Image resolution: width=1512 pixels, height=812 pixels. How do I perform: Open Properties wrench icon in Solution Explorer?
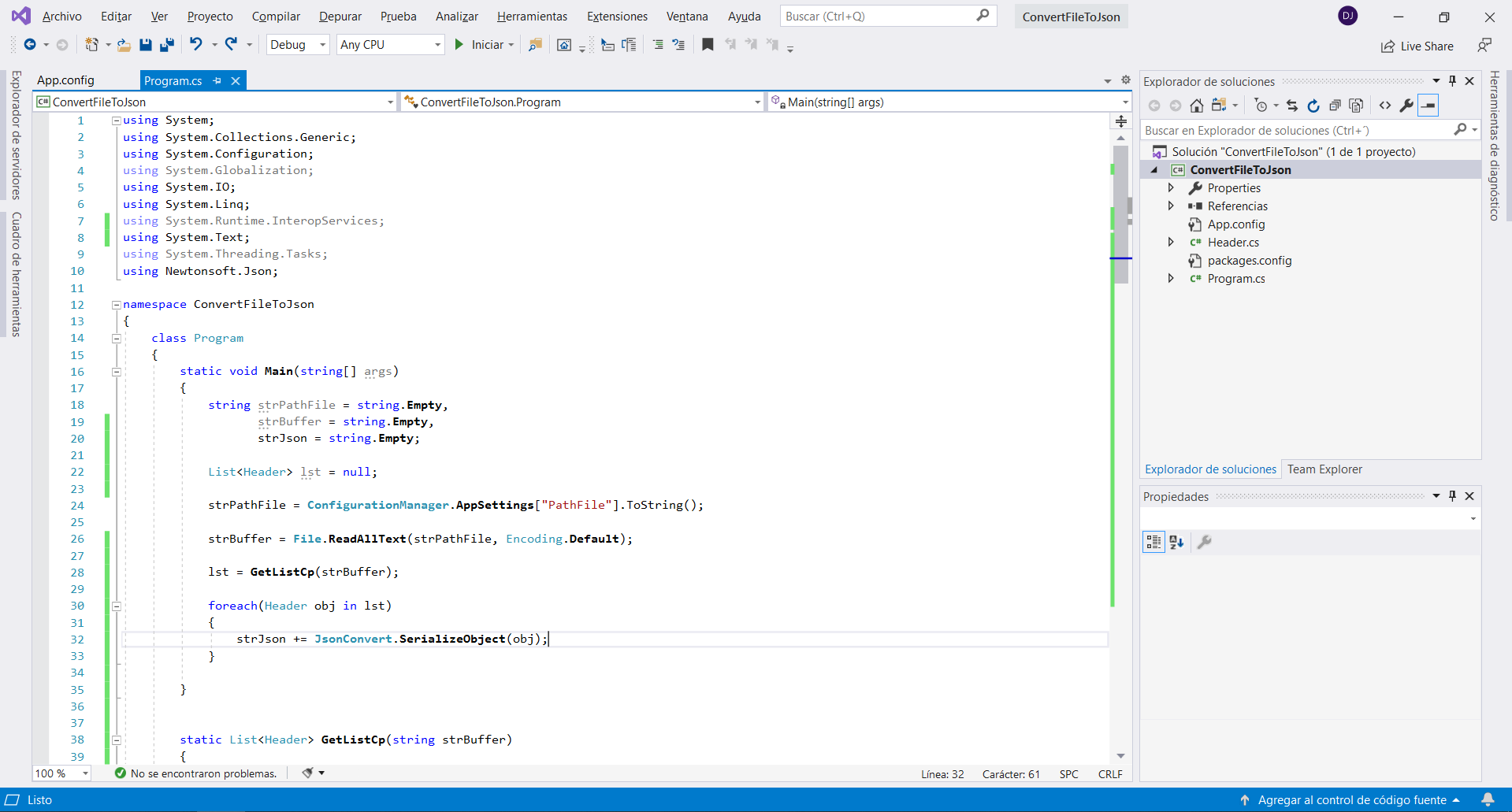1406,106
